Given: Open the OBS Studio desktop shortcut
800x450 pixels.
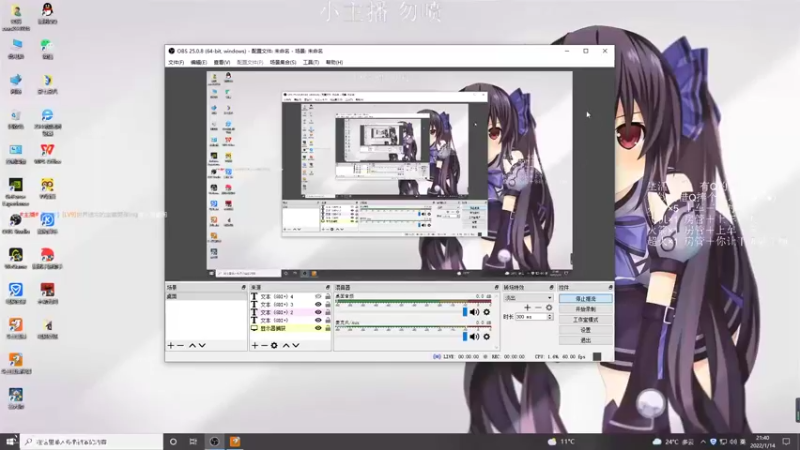Looking at the screenshot, I should click(x=15, y=223).
